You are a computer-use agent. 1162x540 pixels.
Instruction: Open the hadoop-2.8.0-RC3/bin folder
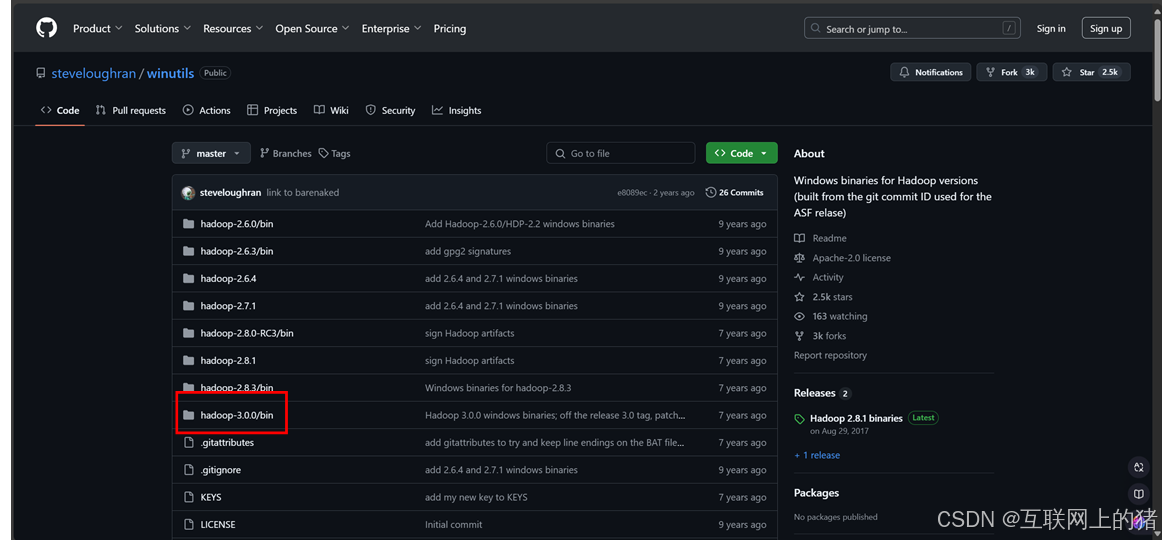247,333
